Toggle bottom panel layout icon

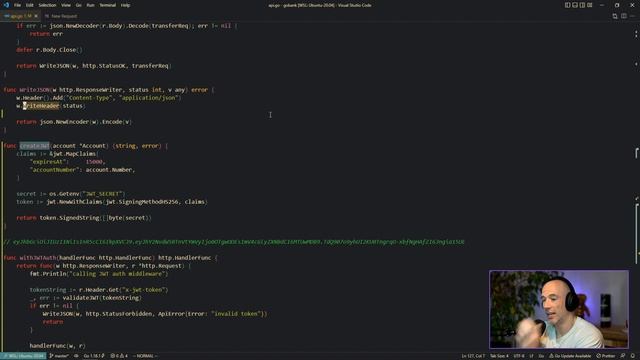[575, 5]
